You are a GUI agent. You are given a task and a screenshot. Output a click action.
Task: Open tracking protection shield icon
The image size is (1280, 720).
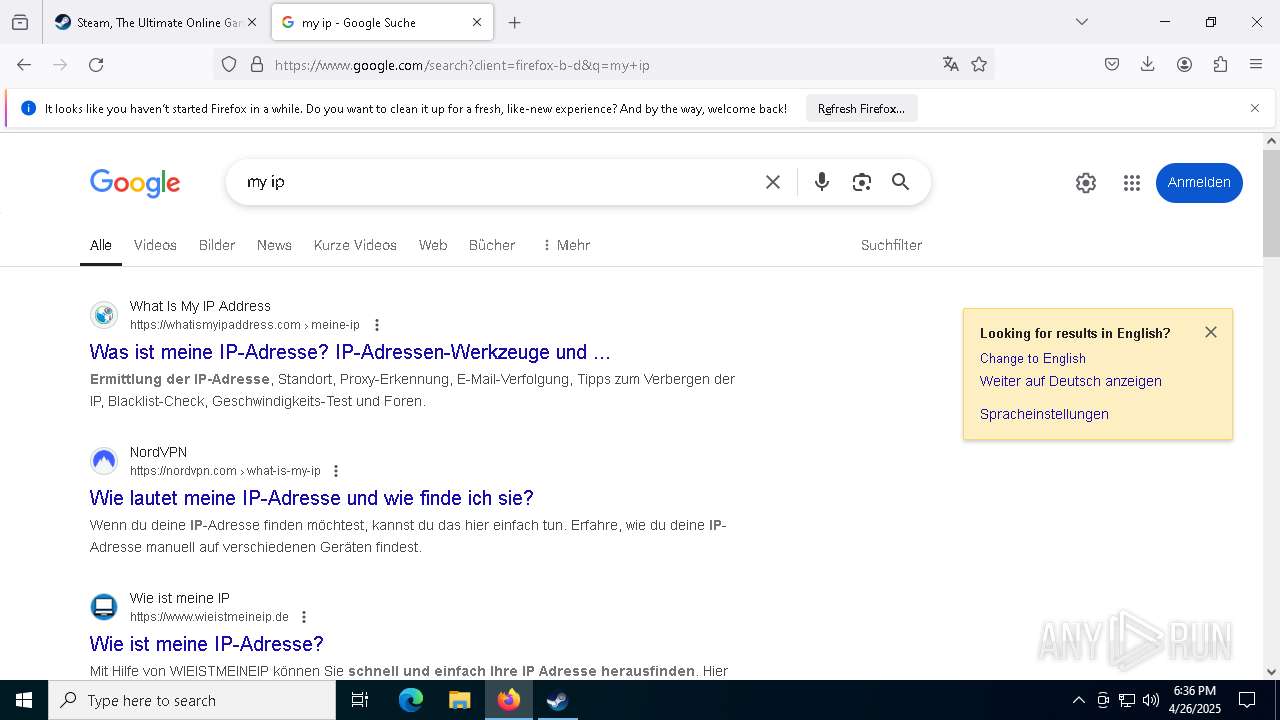229,65
